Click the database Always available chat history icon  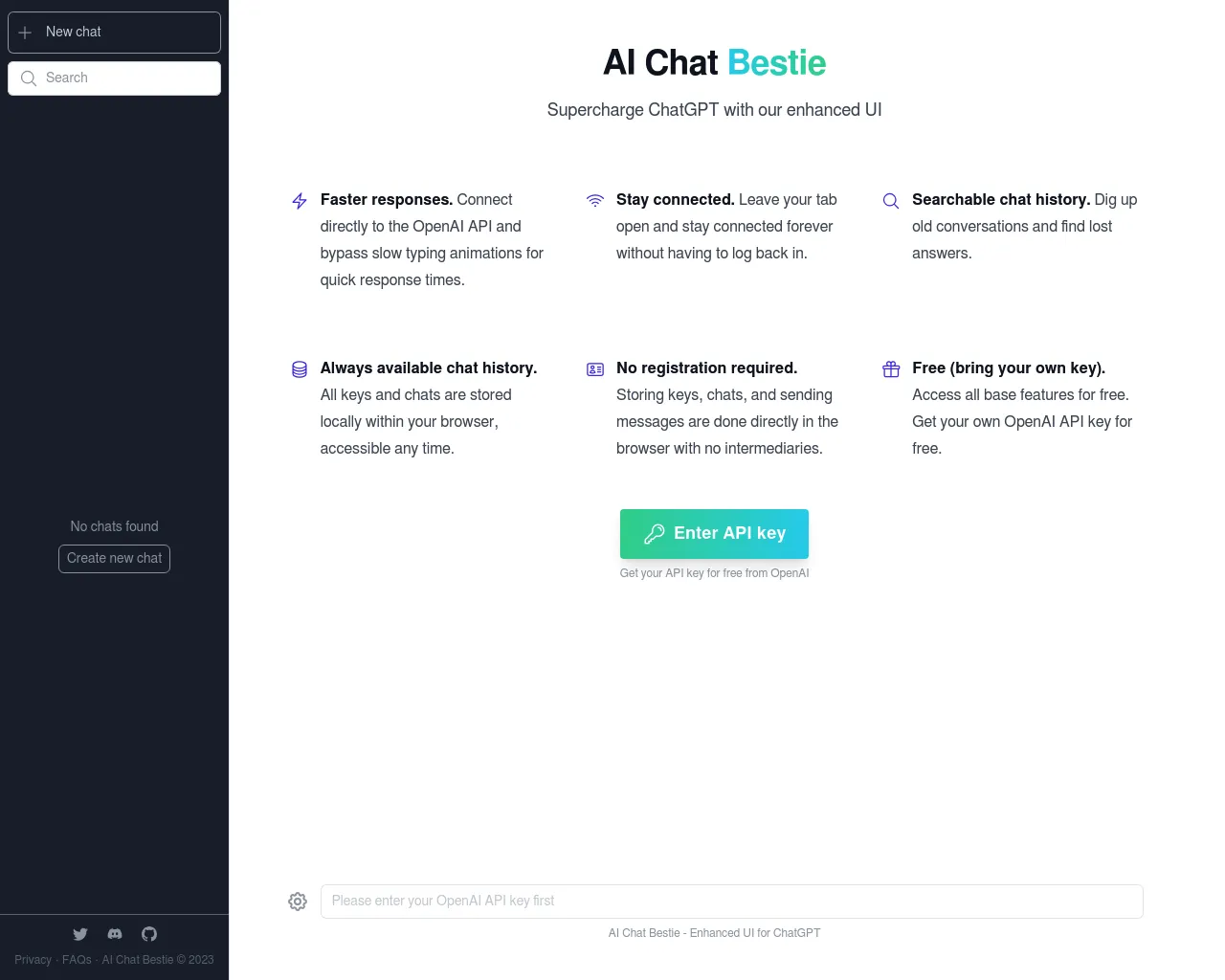(x=299, y=368)
